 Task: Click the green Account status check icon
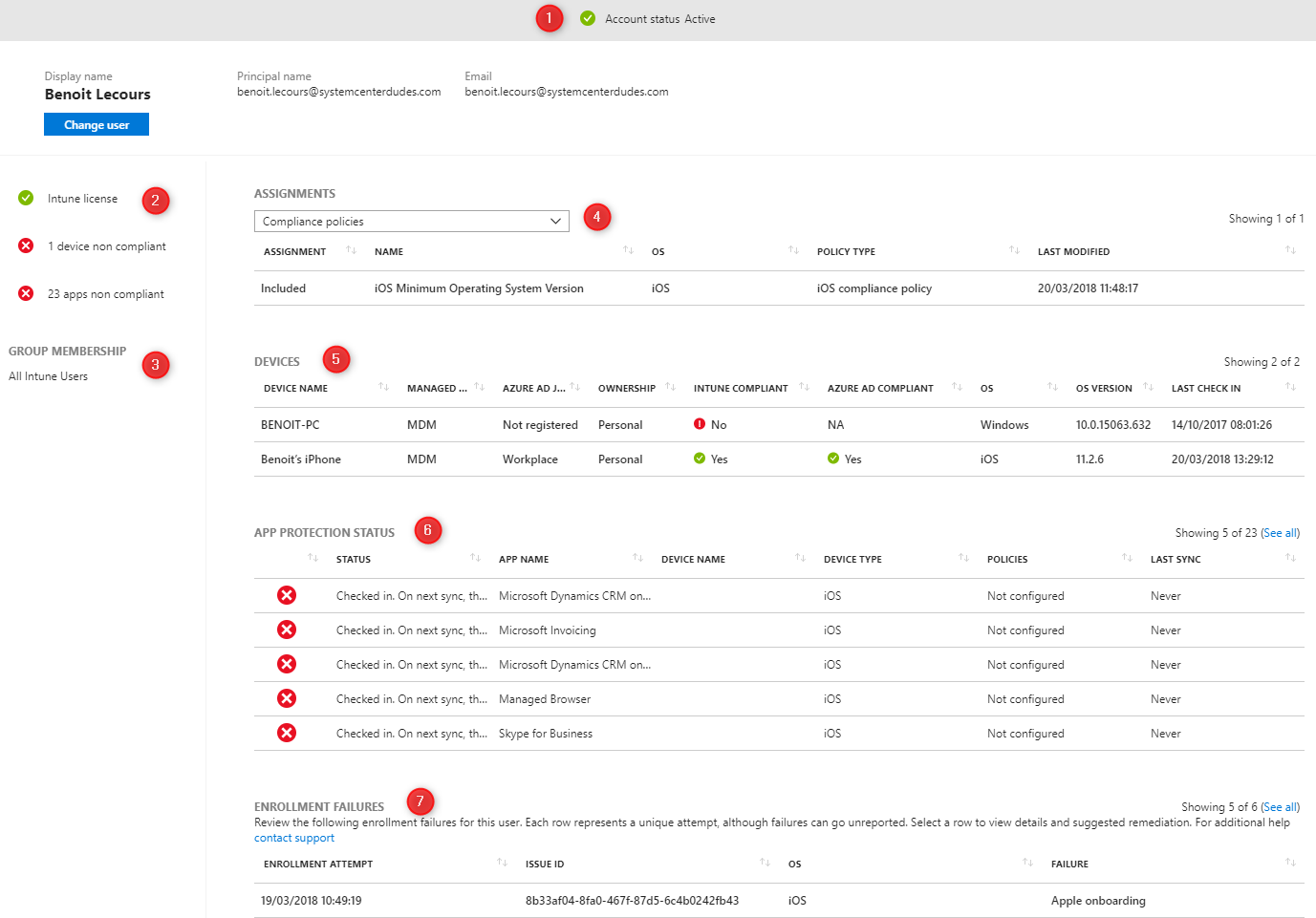[588, 18]
